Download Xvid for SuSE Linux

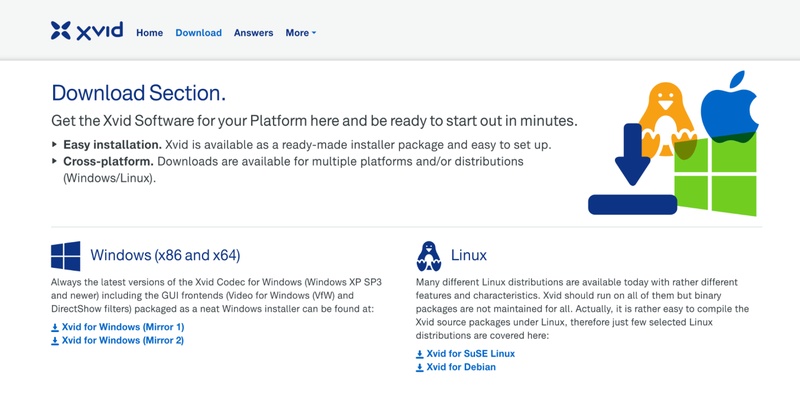[x=470, y=354]
